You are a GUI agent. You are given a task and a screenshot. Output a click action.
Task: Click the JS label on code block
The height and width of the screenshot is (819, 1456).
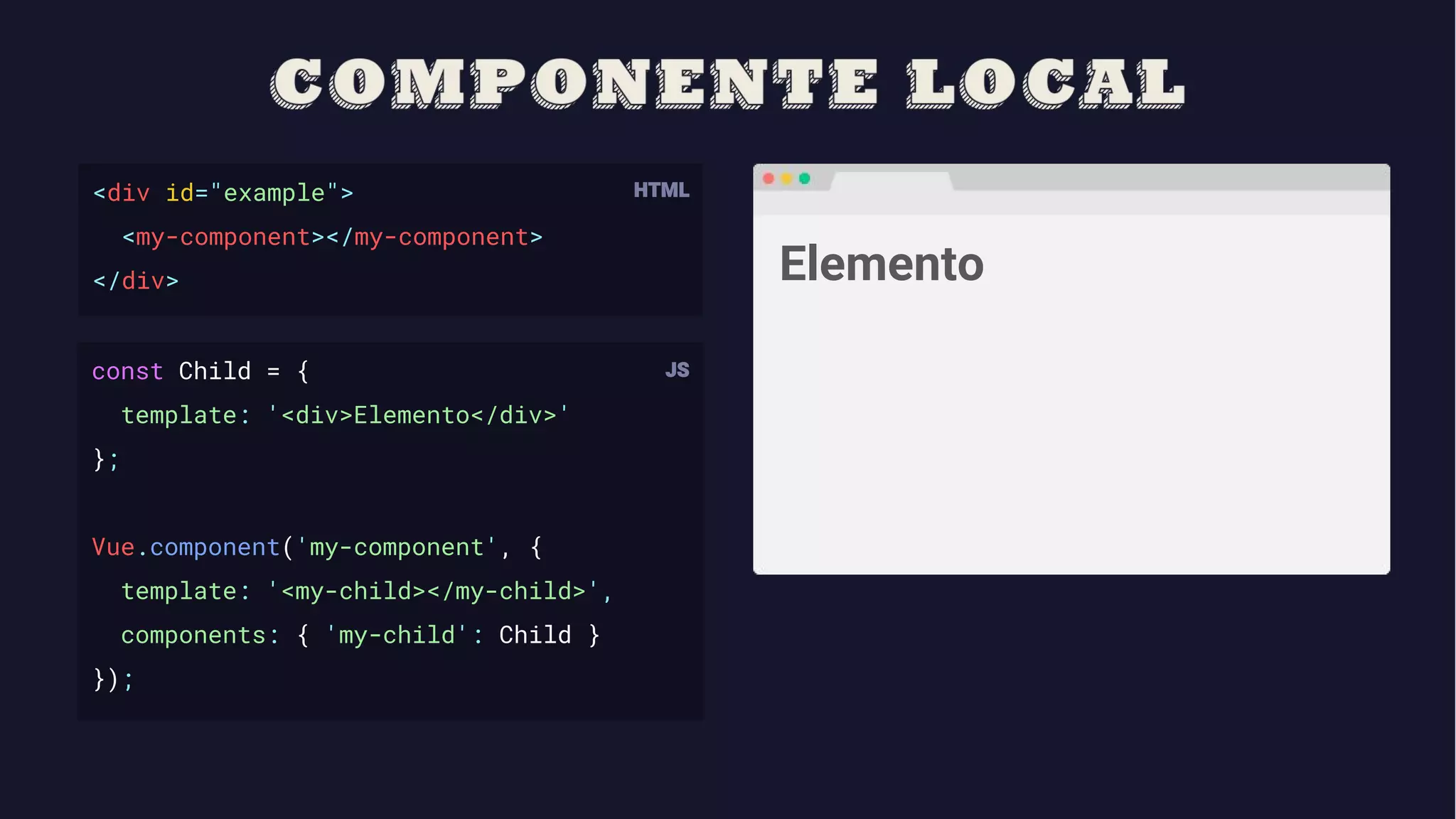[677, 370]
